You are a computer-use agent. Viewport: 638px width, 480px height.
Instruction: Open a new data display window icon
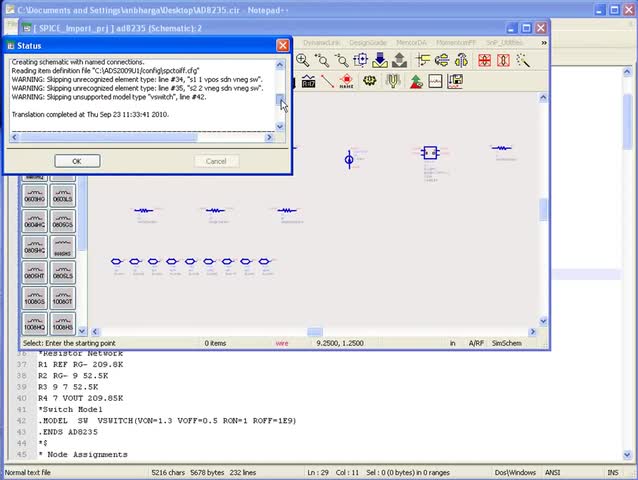point(435,81)
